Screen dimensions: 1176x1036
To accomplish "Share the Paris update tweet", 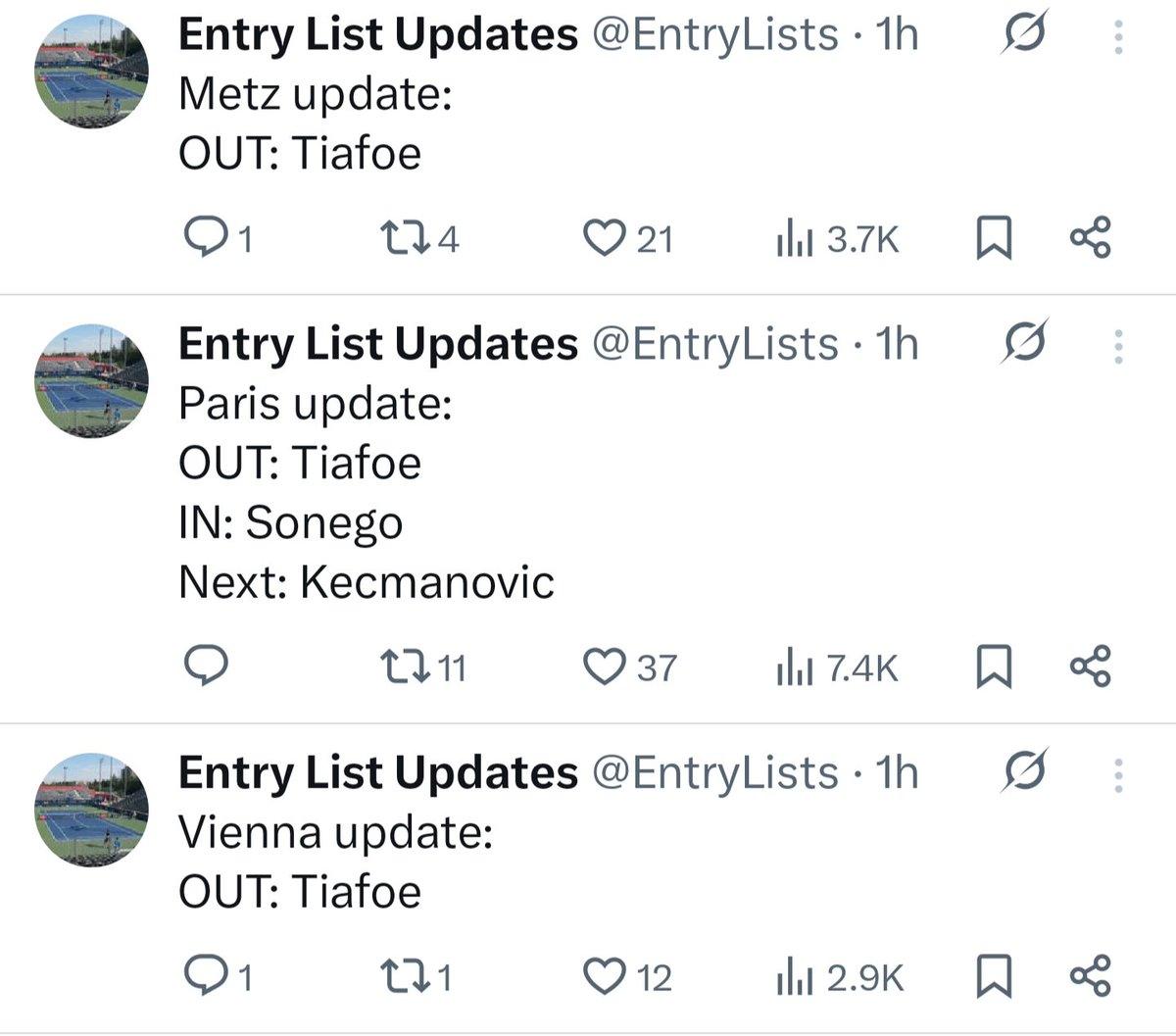I will coord(1090,666).
